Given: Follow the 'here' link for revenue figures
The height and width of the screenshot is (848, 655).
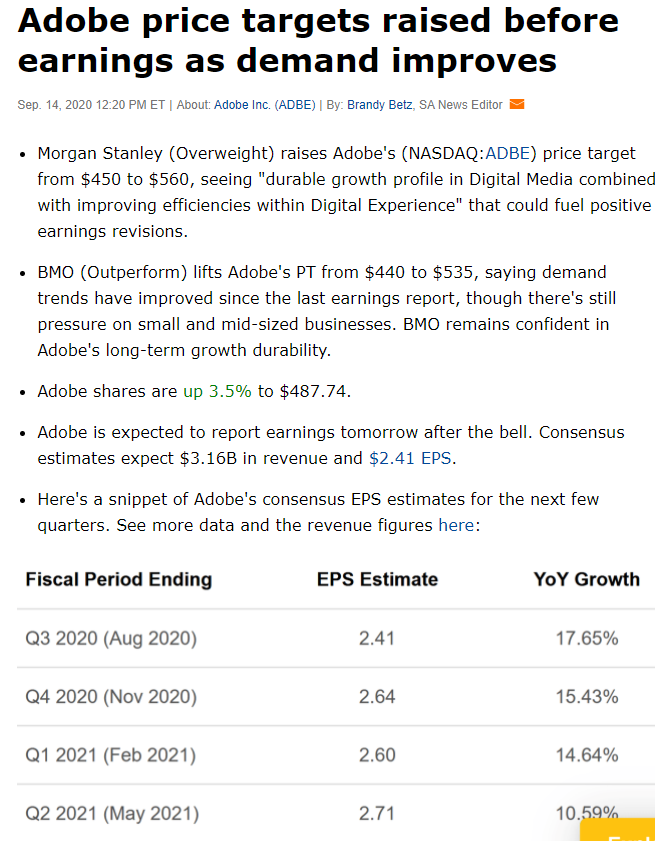Looking at the screenshot, I should click(456, 525).
